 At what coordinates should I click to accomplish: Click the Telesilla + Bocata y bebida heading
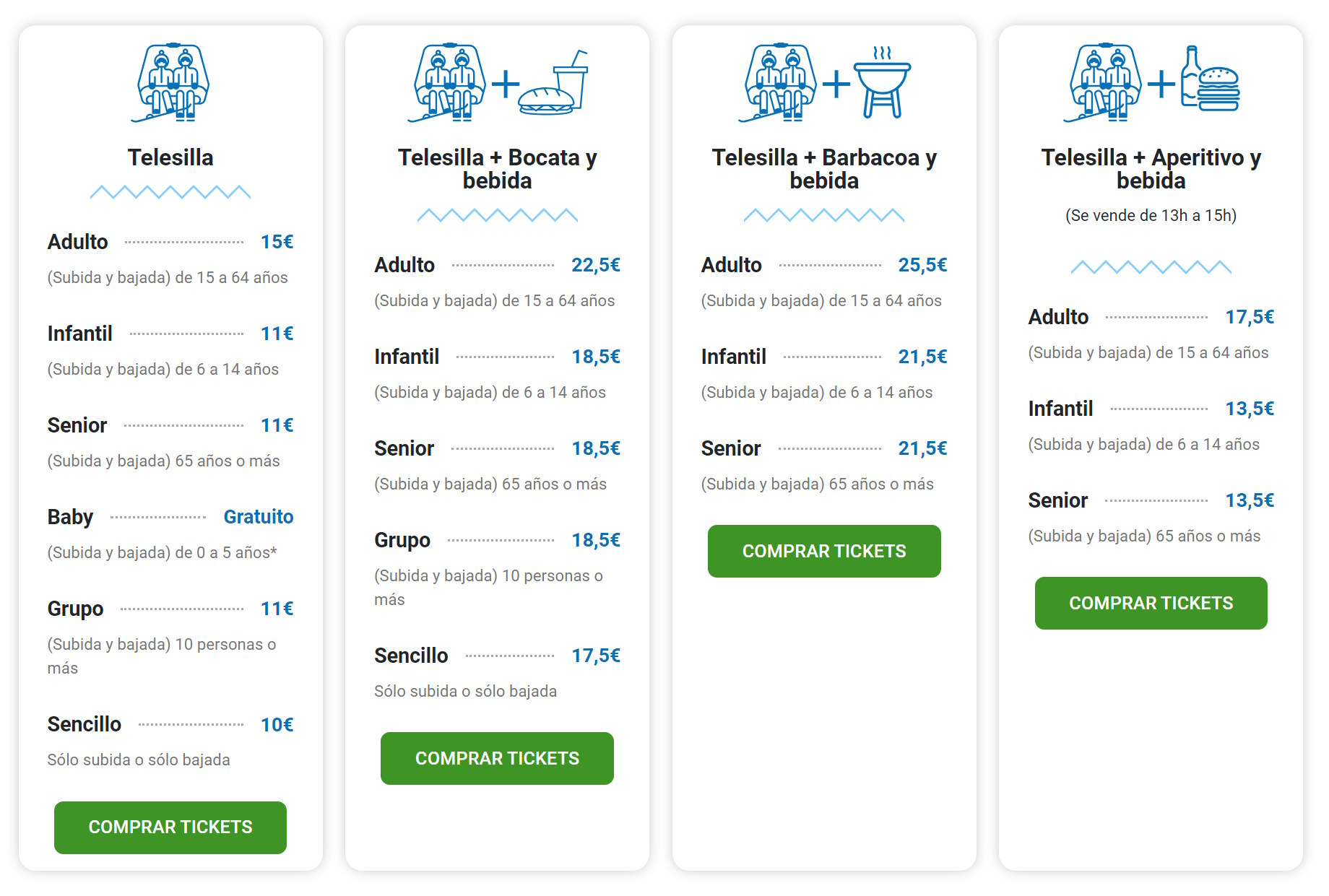pos(497,169)
